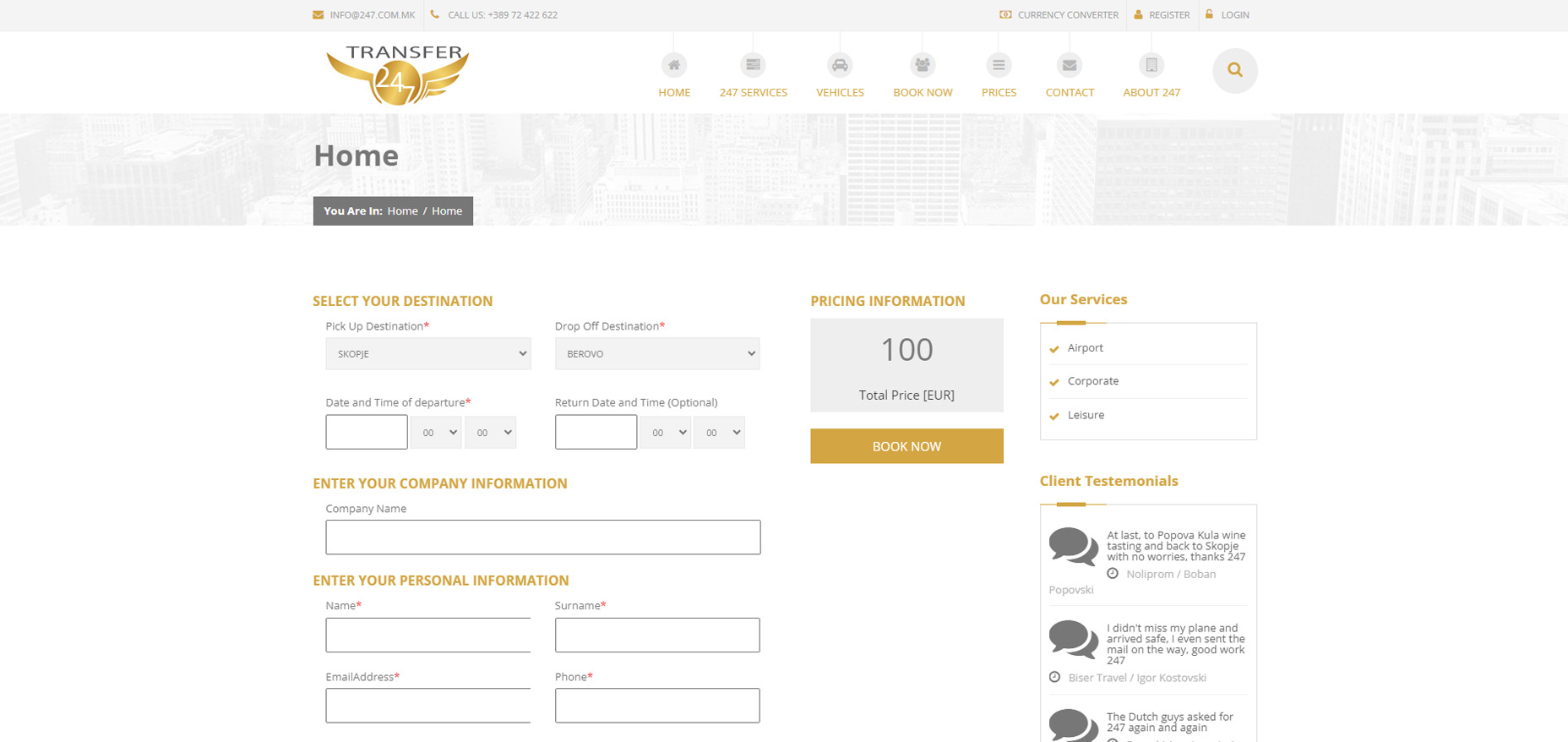Open the return hour dropdown
Screen dimensions: 1568x742
665,433
